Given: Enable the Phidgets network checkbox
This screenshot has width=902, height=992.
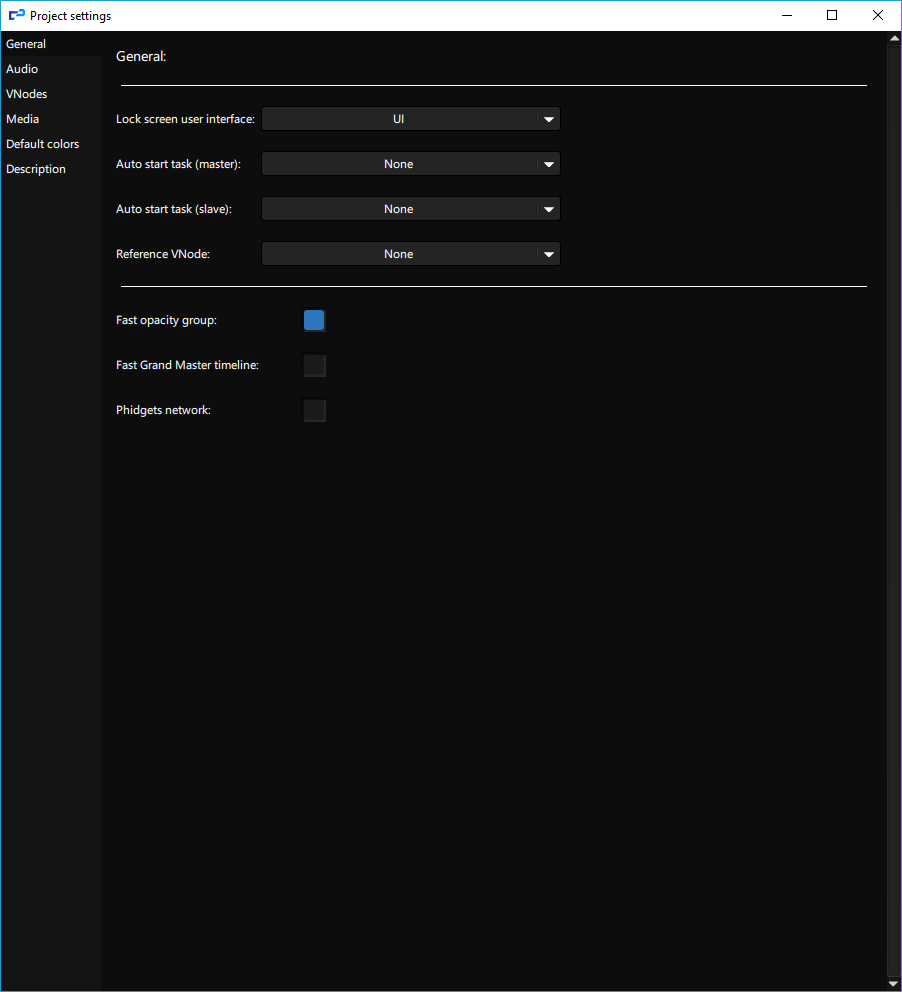Looking at the screenshot, I should (314, 411).
